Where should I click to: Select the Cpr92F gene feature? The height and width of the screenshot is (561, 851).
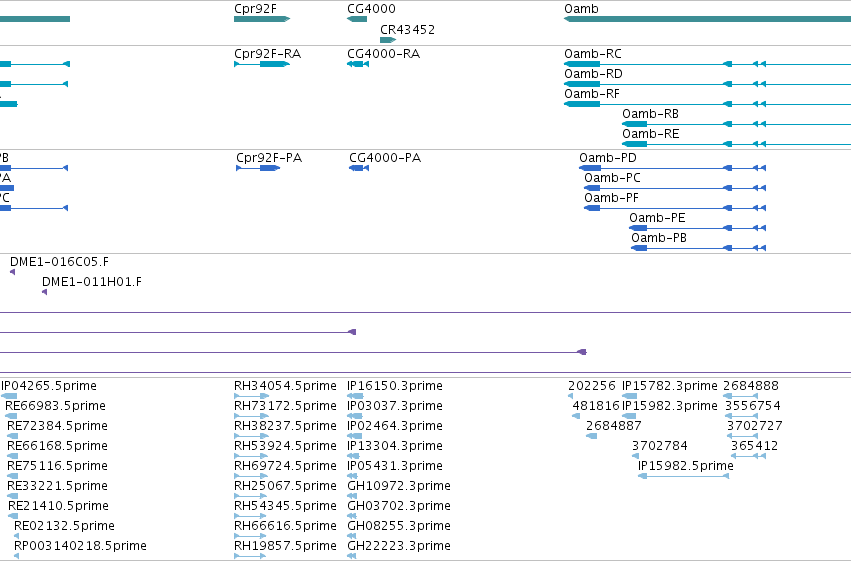[x=262, y=19]
